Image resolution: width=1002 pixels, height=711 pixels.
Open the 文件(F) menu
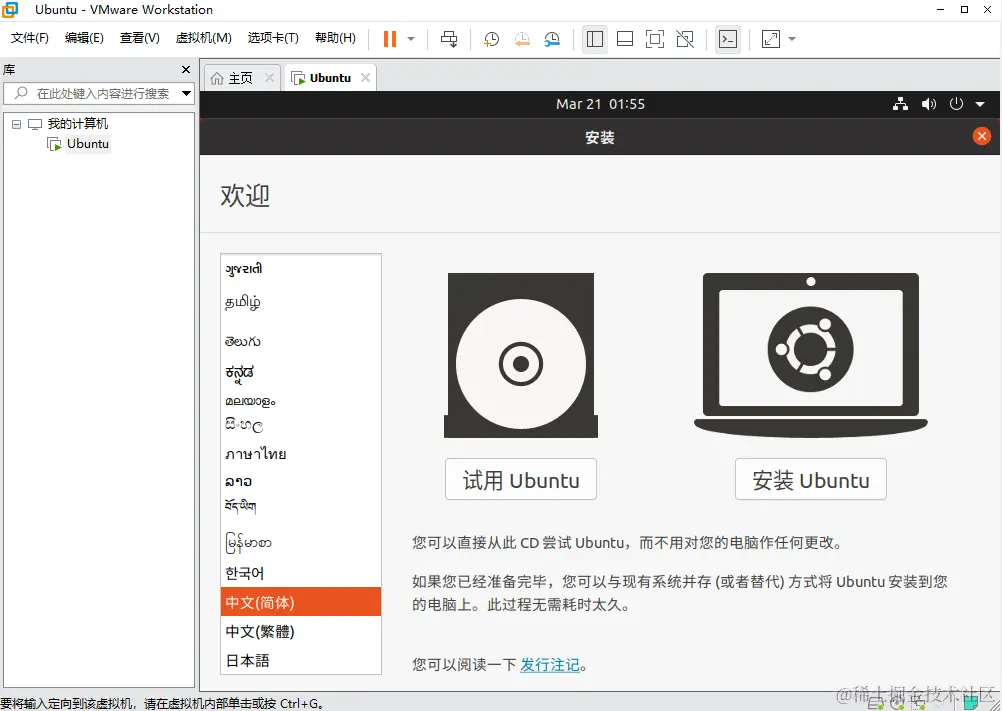click(30, 38)
